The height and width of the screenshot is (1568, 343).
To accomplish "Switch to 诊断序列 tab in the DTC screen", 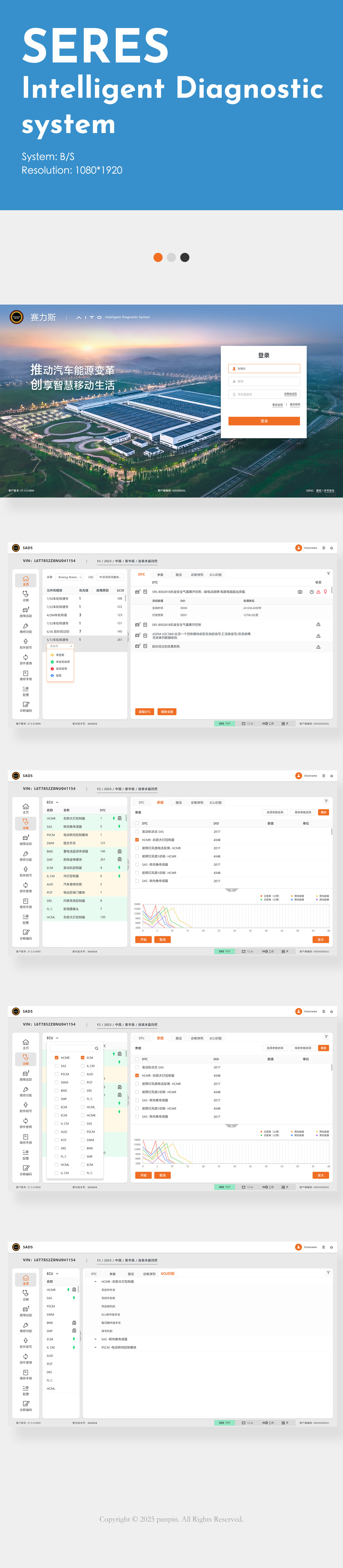I will pos(197,575).
